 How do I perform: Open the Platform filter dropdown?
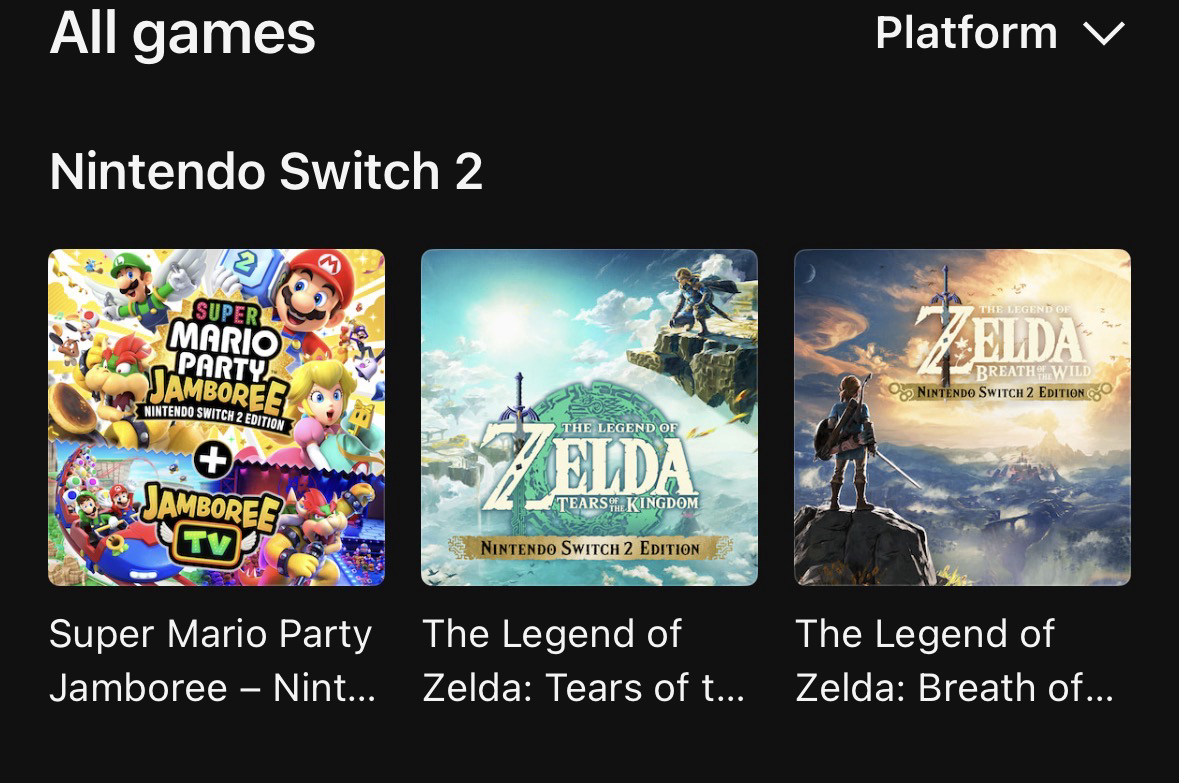(966, 33)
